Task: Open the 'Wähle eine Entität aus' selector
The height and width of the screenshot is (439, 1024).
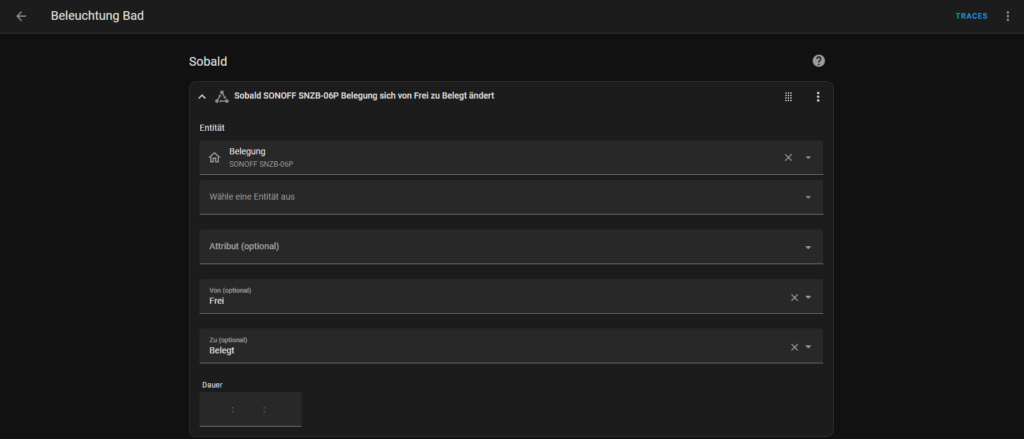Action: click(x=511, y=197)
